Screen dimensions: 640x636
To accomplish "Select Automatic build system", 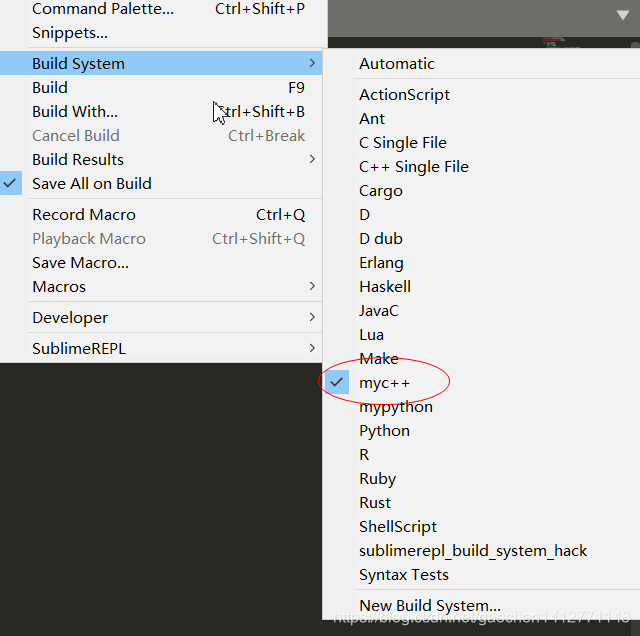I will pos(481,64).
